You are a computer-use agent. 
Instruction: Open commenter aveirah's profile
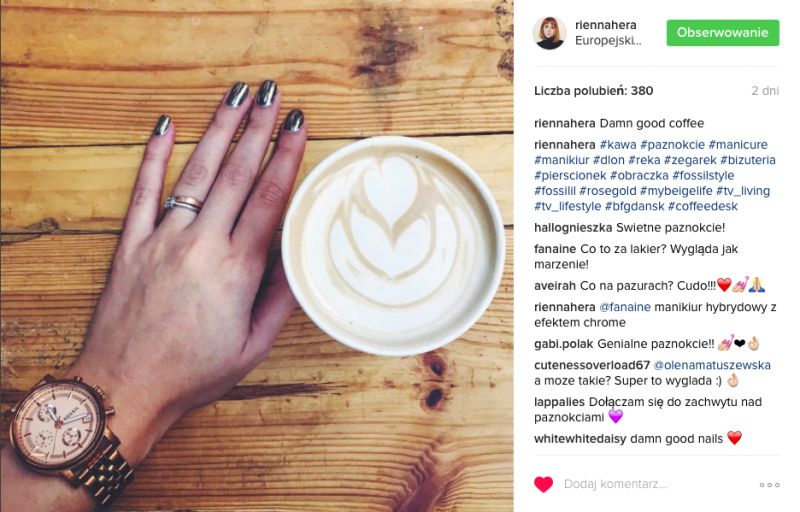555,286
